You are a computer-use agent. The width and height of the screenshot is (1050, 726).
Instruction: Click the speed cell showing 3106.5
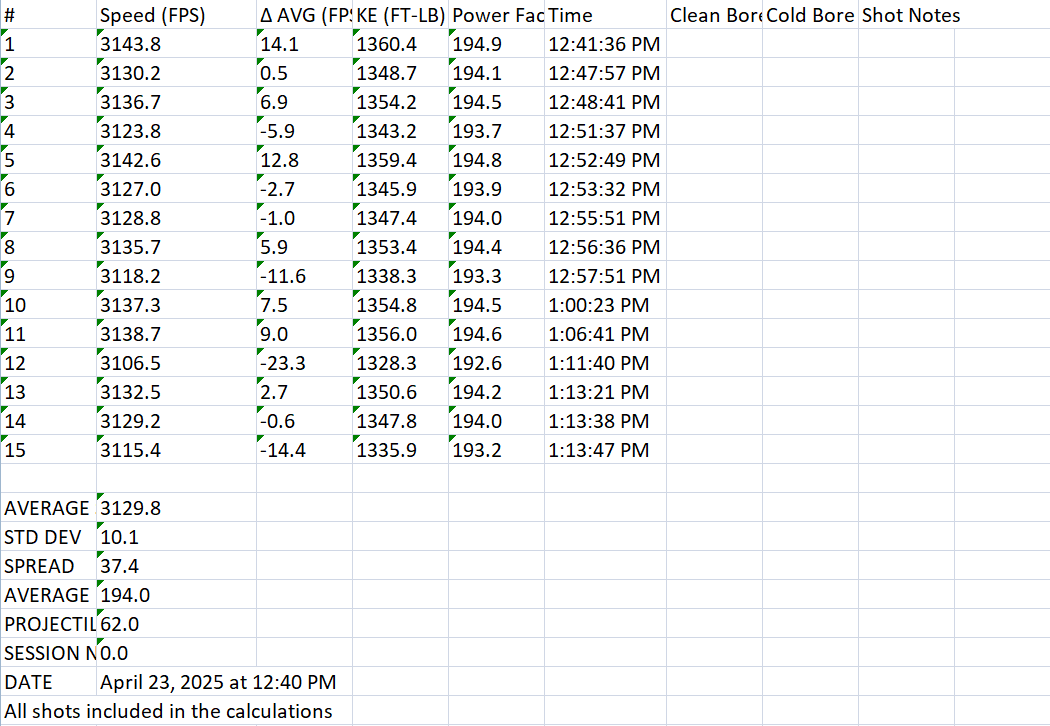(x=130, y=363)
